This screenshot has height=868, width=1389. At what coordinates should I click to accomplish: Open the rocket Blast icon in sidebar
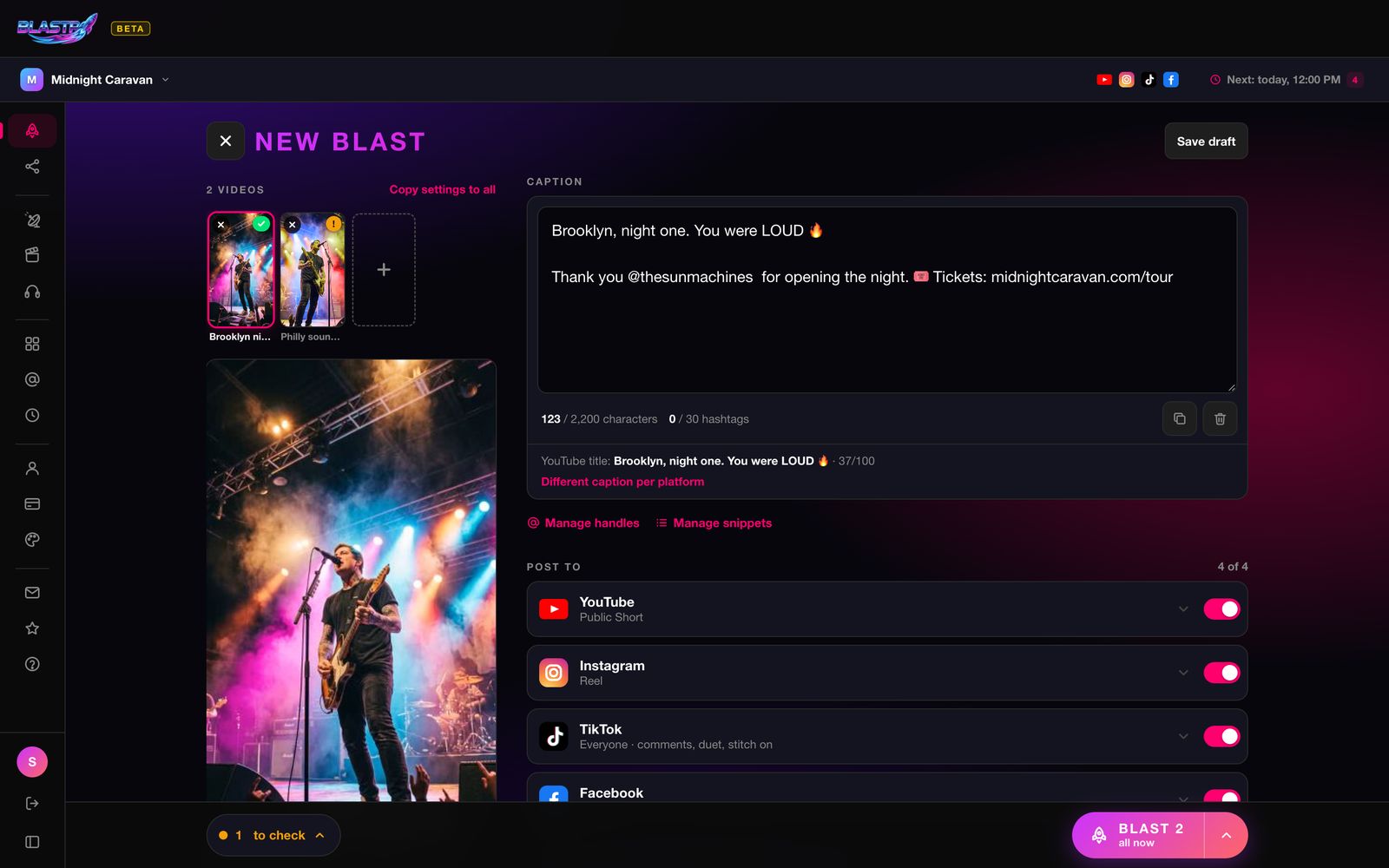(32, 130)
